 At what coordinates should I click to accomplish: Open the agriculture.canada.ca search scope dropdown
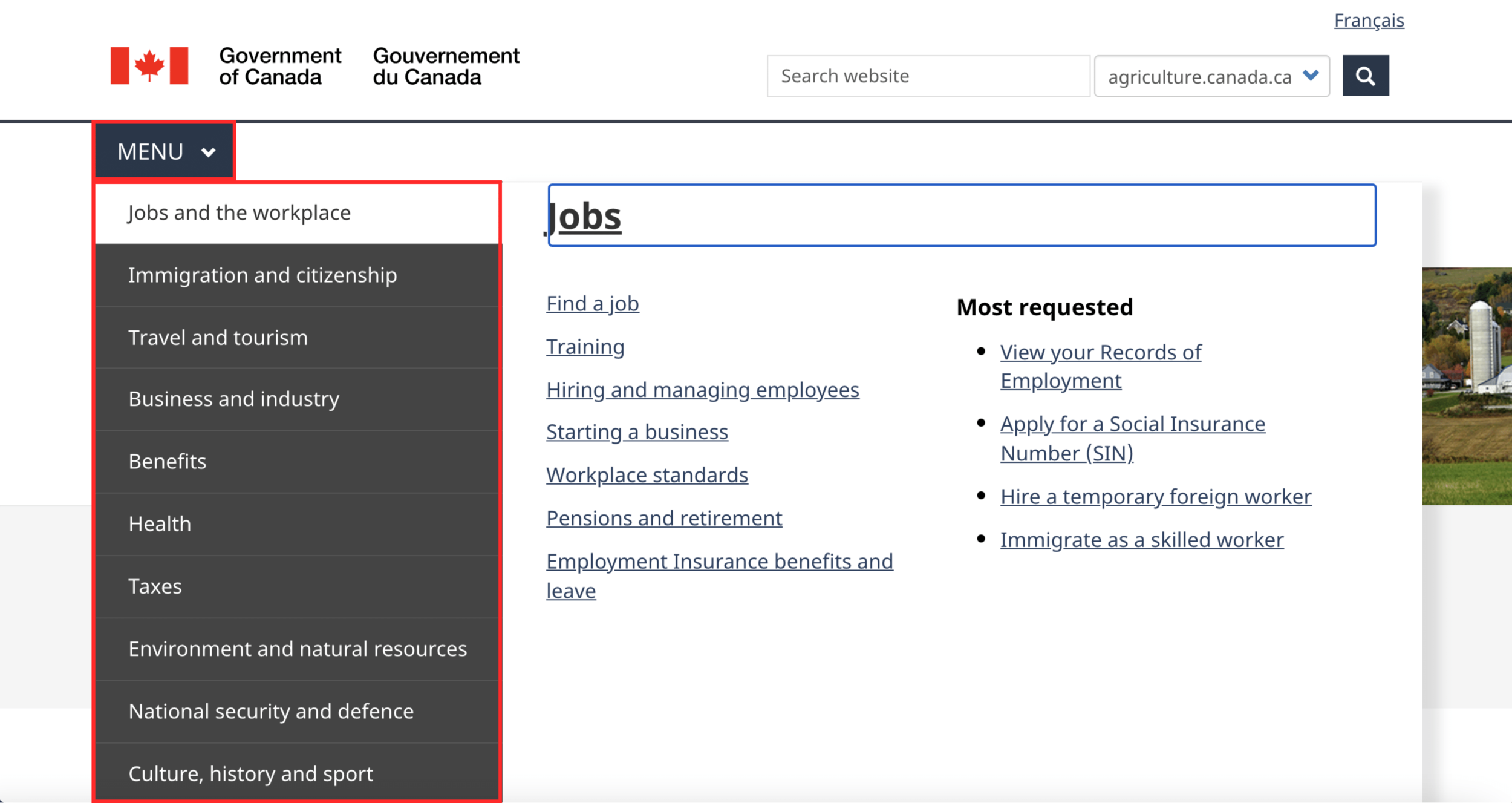tap(1211, 76)
